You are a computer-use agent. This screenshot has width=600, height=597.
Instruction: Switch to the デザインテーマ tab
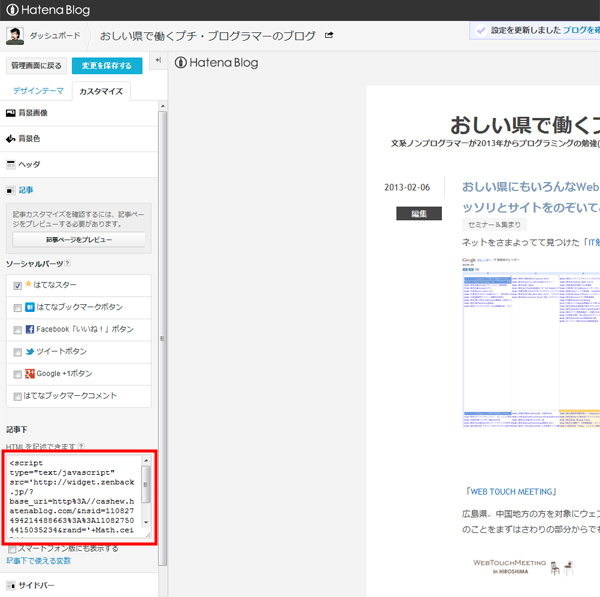pyautogui.click(x=38, y=91)
